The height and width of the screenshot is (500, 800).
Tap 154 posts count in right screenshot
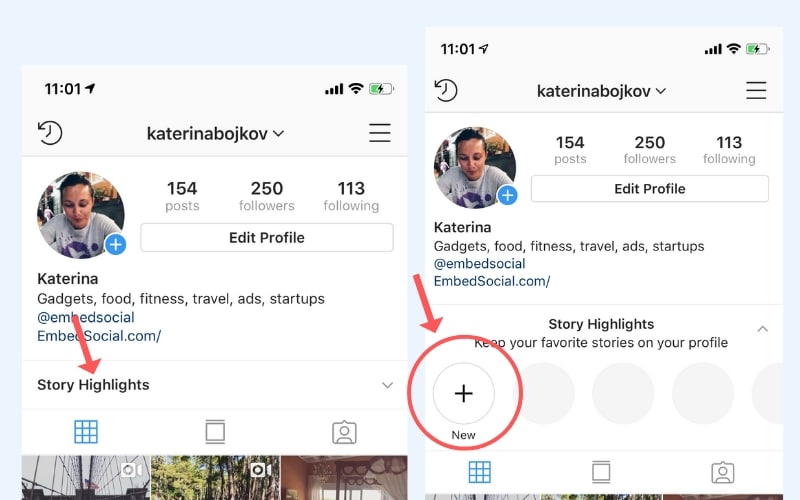tap(570, 150)
